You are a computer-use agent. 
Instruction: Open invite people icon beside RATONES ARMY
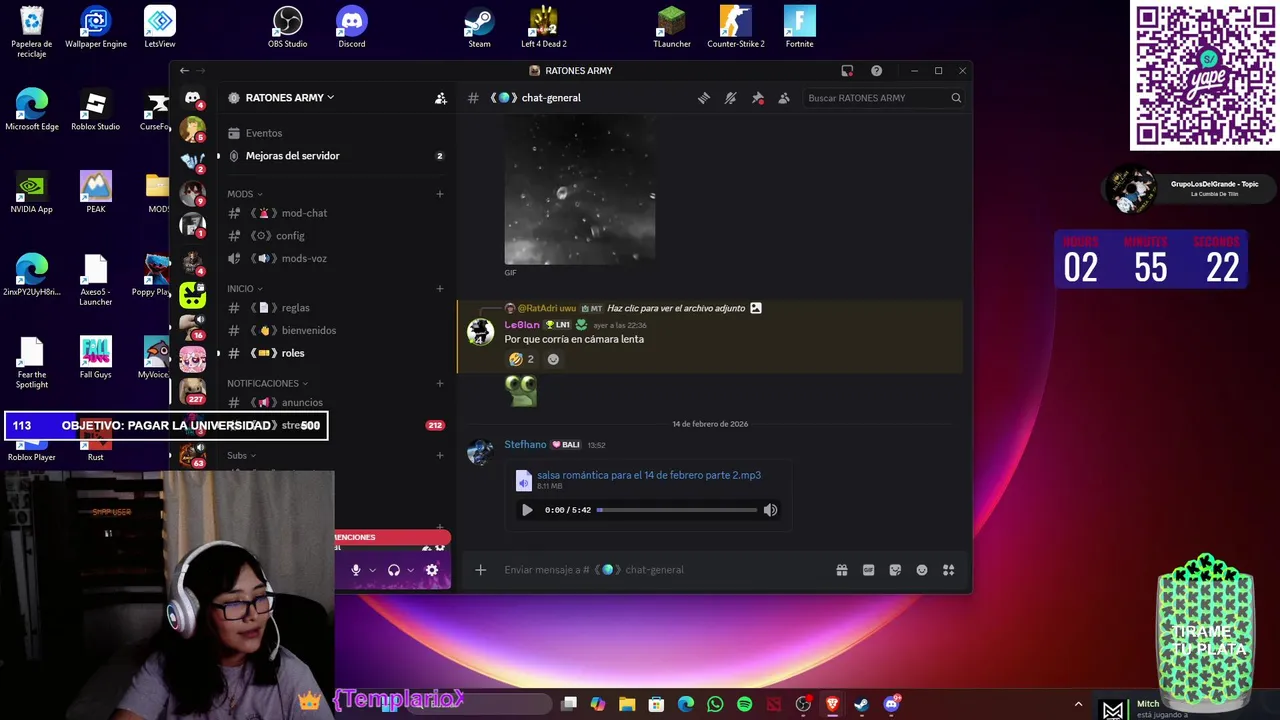[440, 98]
